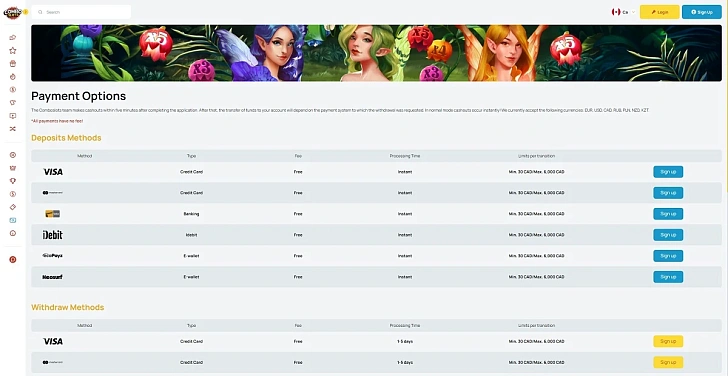Click the fairy promotional banner

pos(377,53)
